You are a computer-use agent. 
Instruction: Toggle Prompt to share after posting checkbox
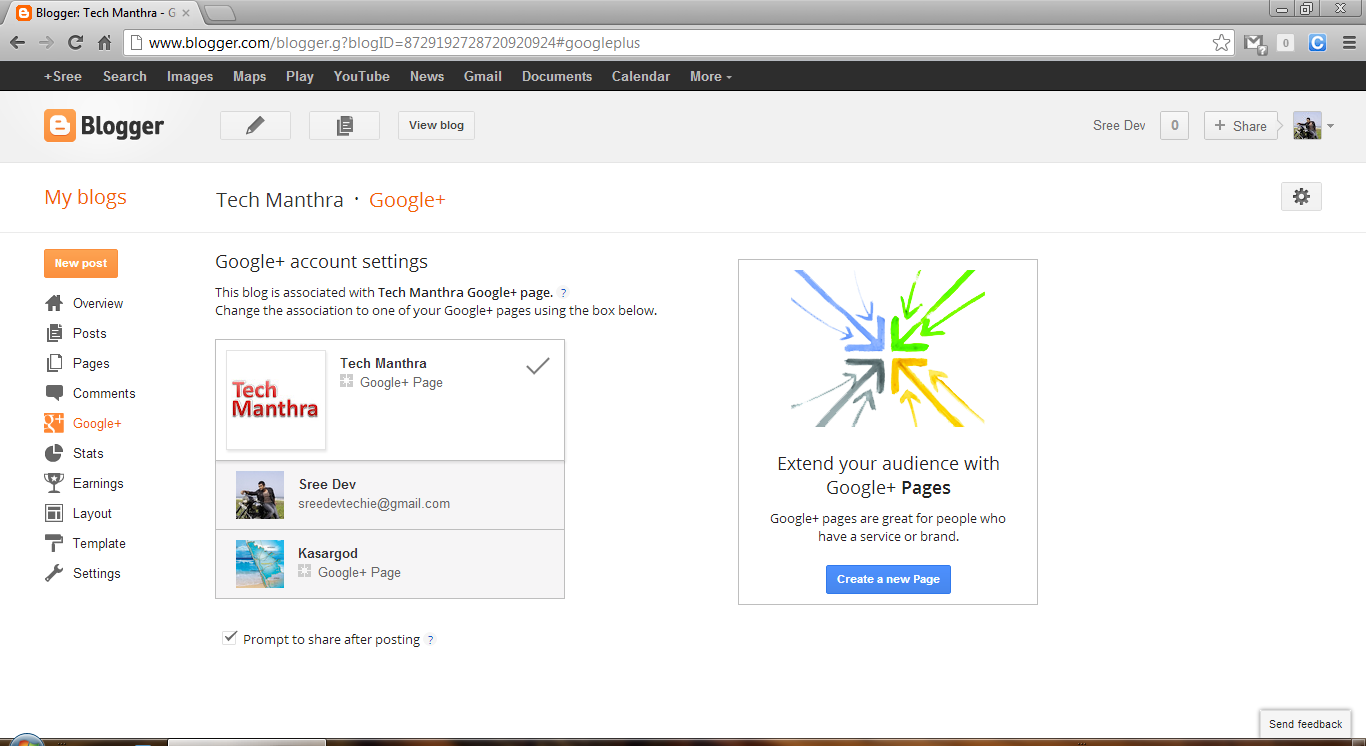click(x=230, y=637)
